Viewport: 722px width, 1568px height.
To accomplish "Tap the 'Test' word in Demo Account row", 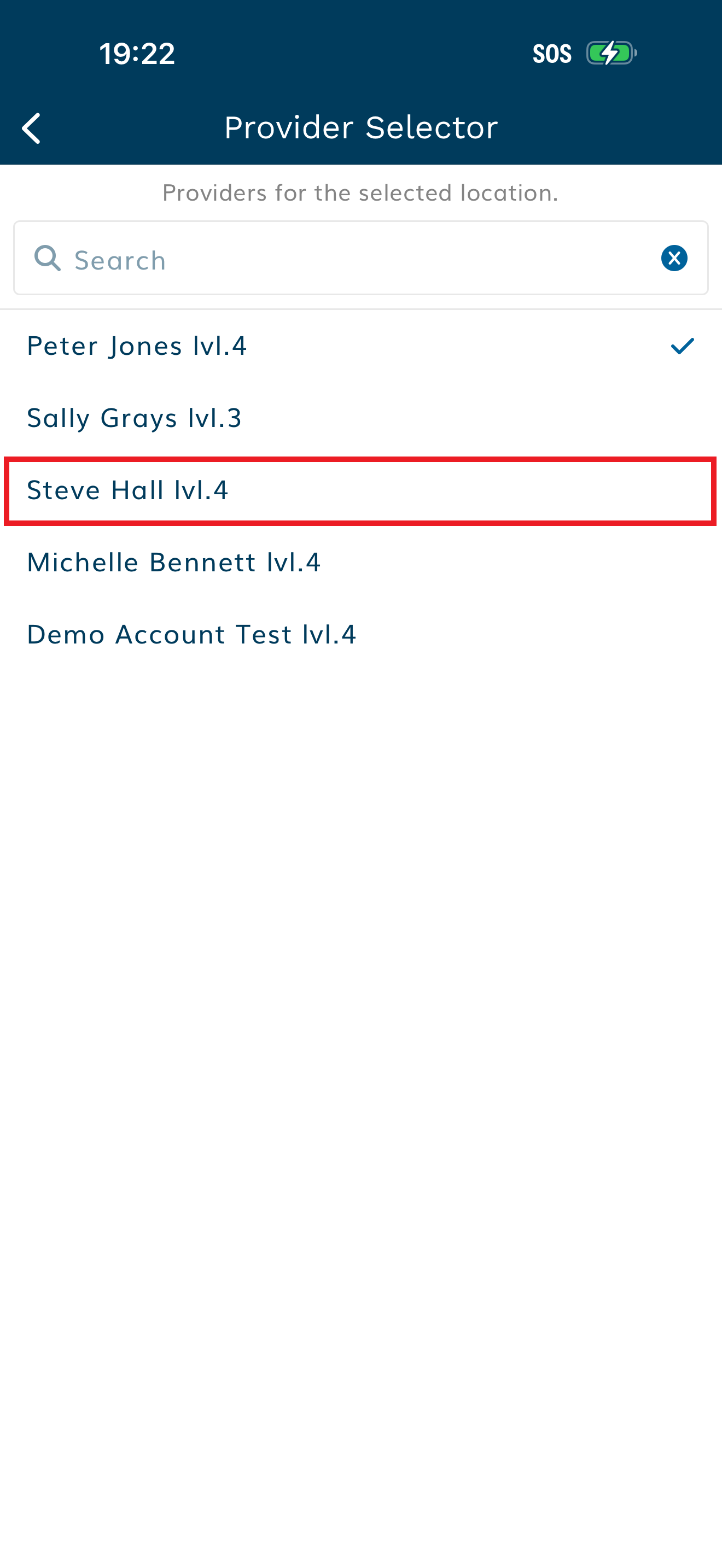I will click(x=264, y=634).
